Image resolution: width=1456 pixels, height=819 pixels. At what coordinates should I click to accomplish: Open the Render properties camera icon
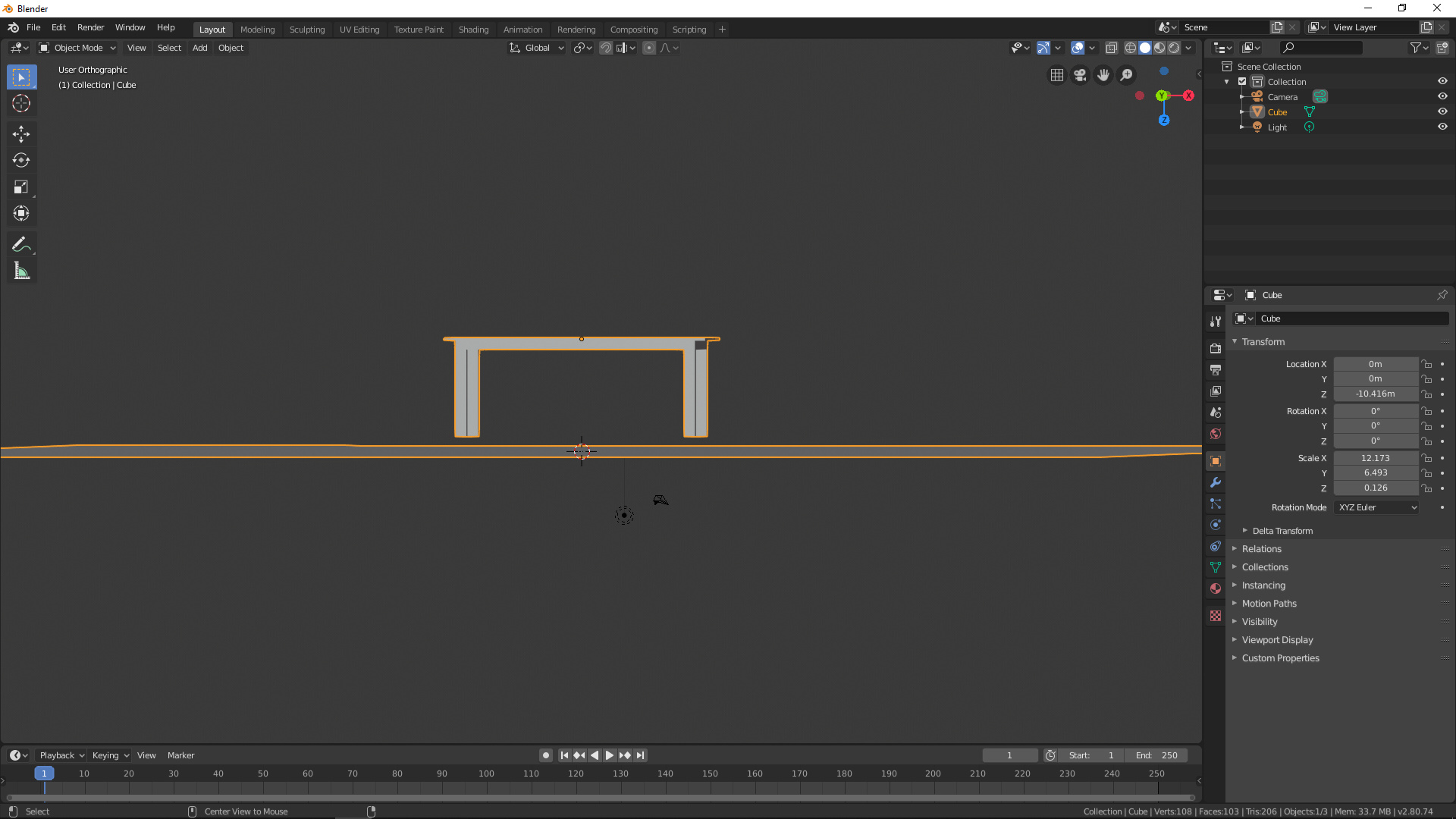point(1216,348)
